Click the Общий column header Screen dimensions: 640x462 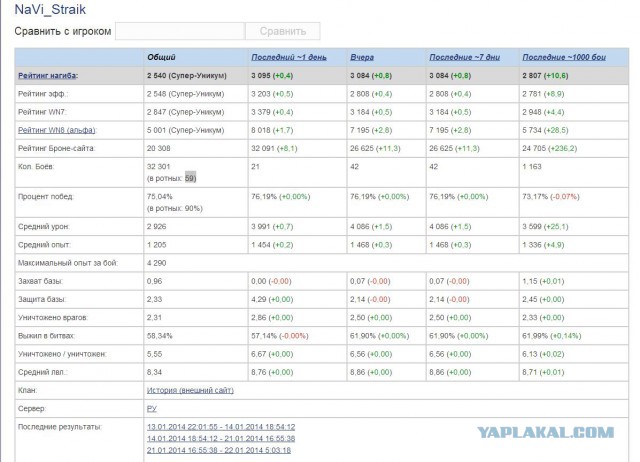click(161, 58)
